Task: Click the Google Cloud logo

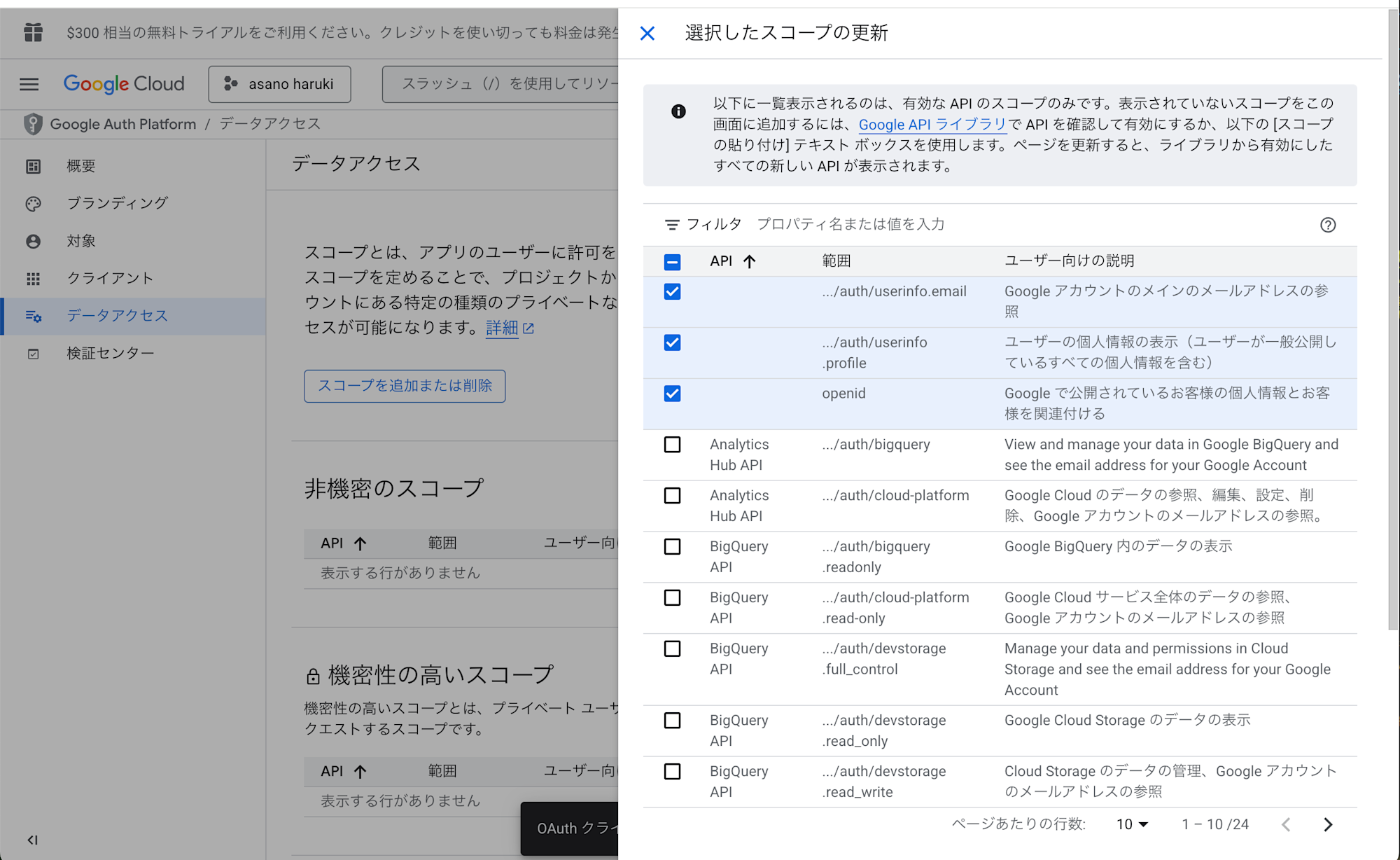Action: (124, 84)
